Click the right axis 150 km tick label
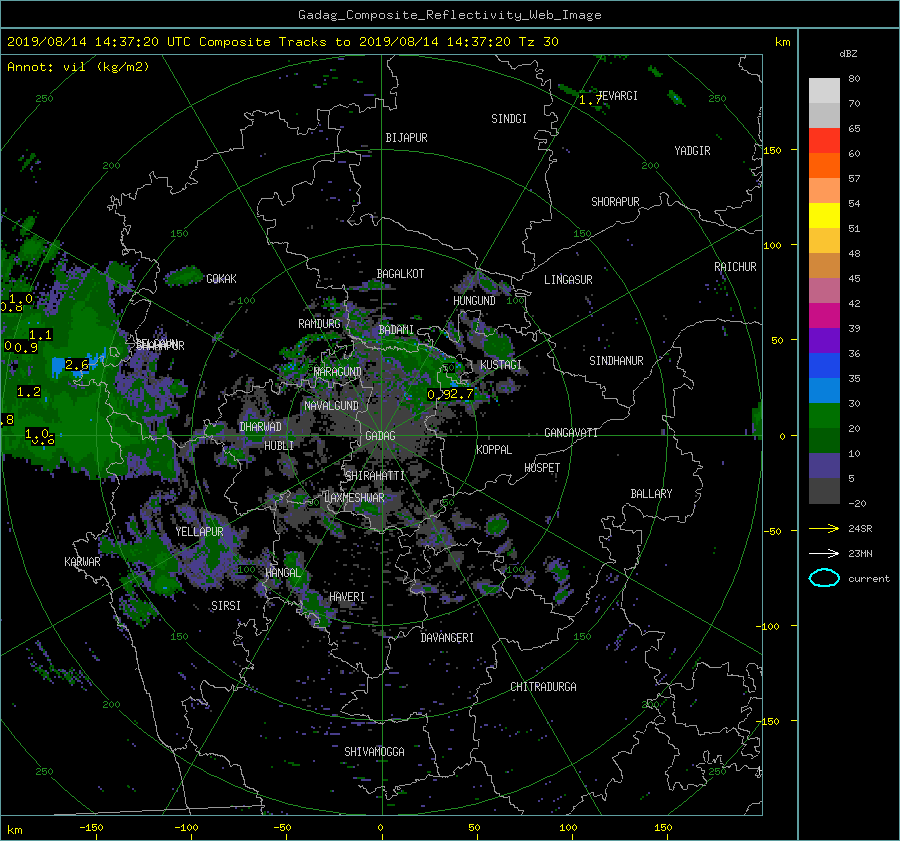Viewport: 900px width, 841px height. 773,150
